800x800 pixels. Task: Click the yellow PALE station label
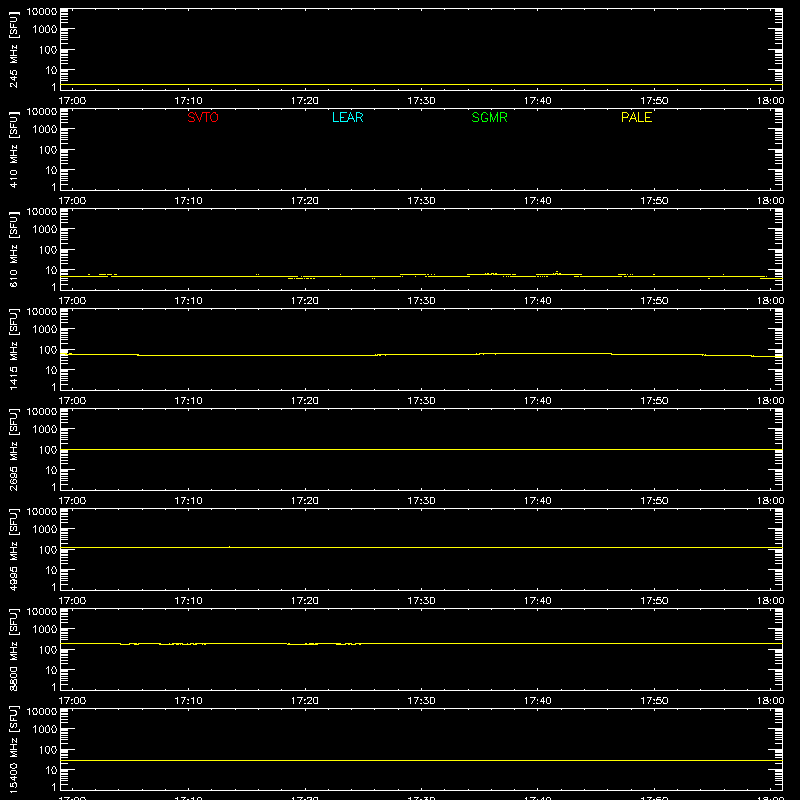tap(636, 117)
